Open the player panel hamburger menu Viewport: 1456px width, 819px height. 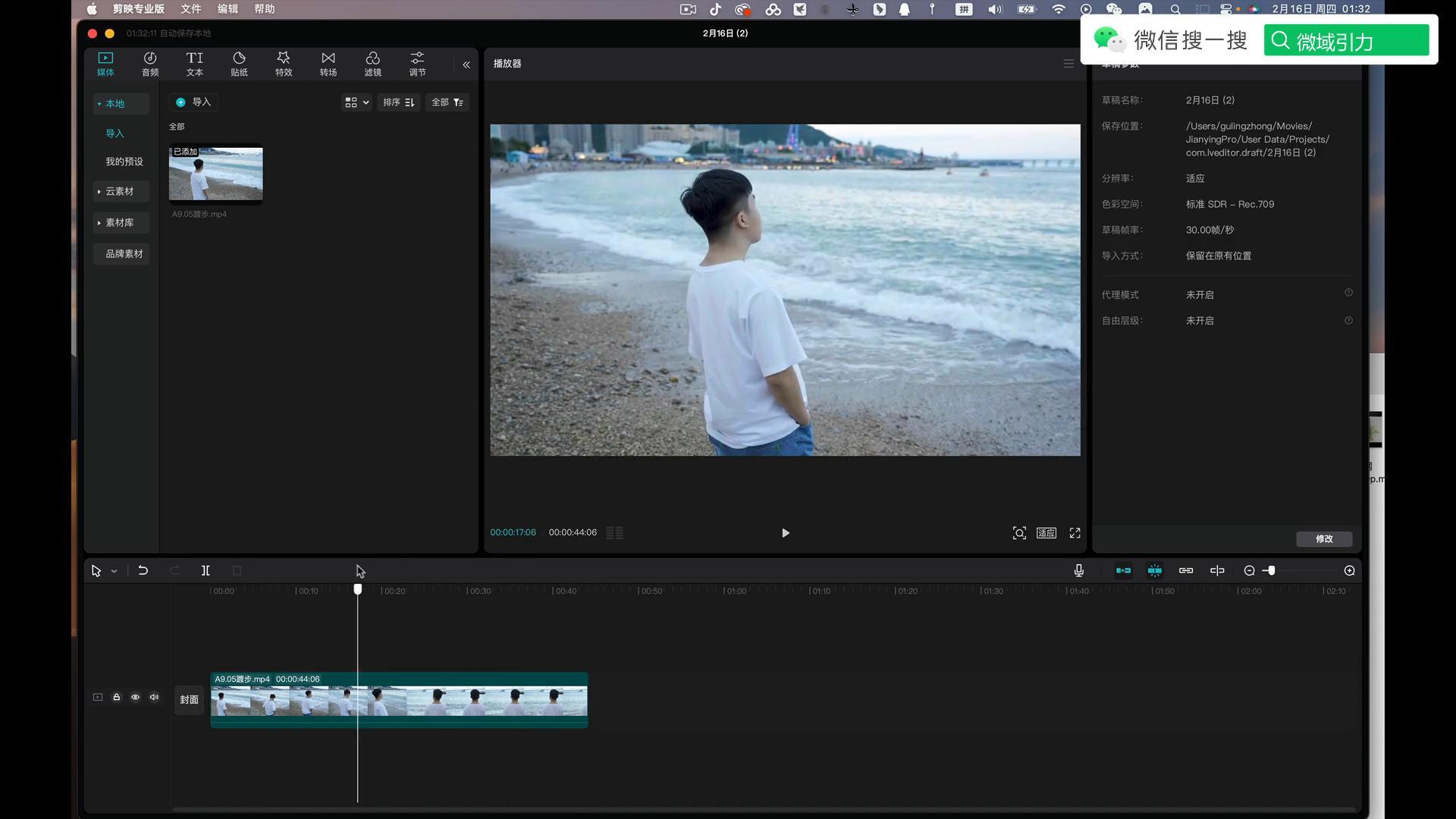(1068, 64)
